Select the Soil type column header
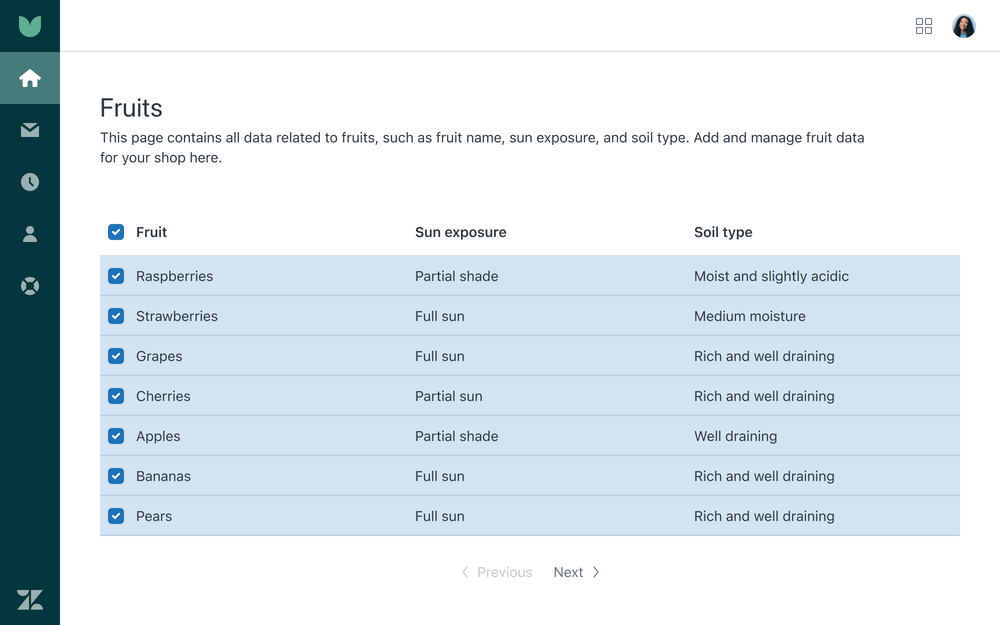The image size is (1000, 625). (723, 232)
